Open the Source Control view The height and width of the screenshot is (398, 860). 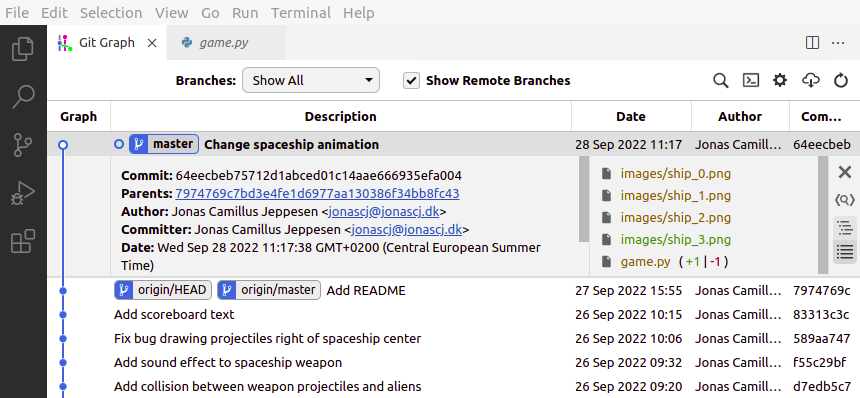point(23,145)
